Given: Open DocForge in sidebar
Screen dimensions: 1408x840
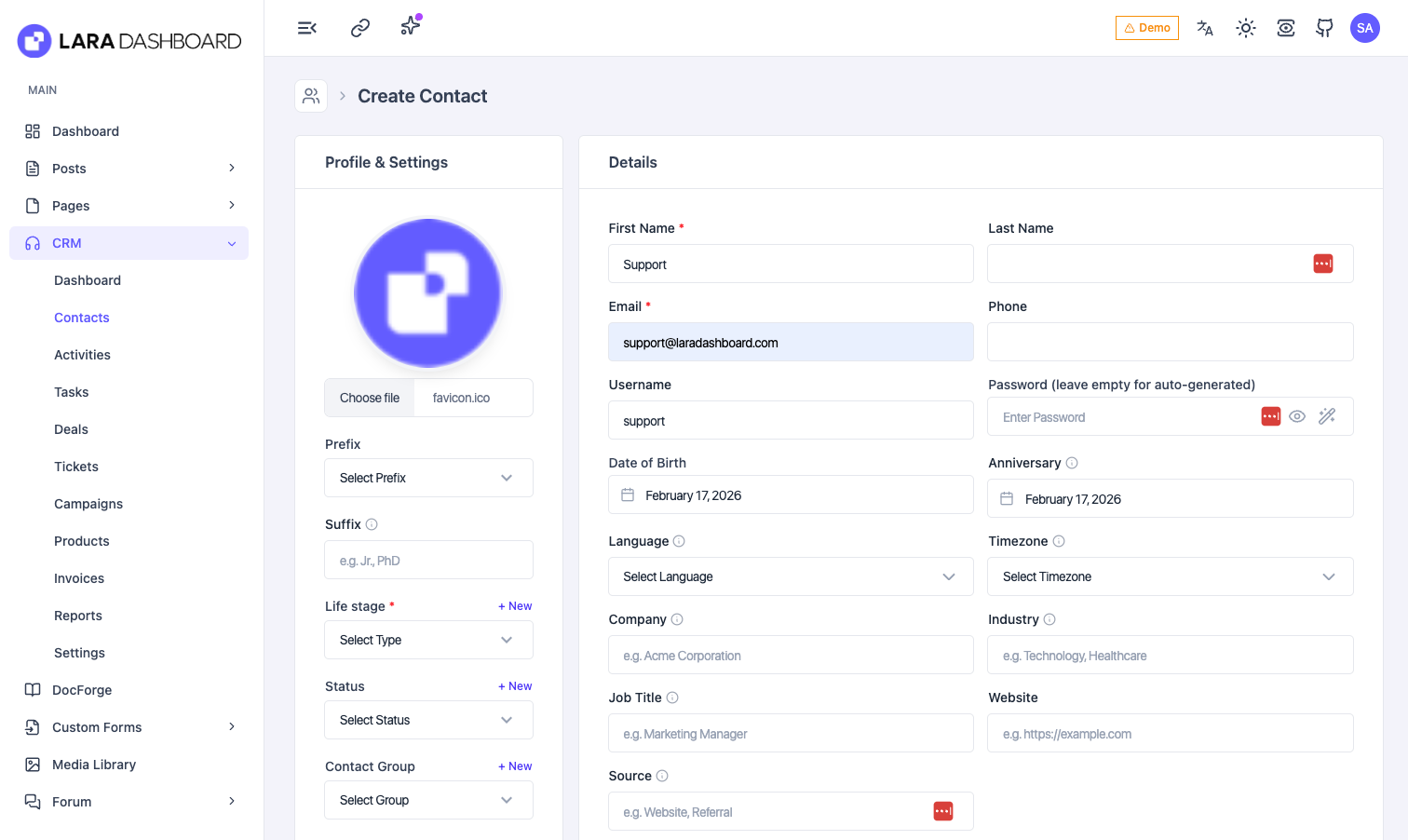Looking at the screenshot, I should coord(129,690).
